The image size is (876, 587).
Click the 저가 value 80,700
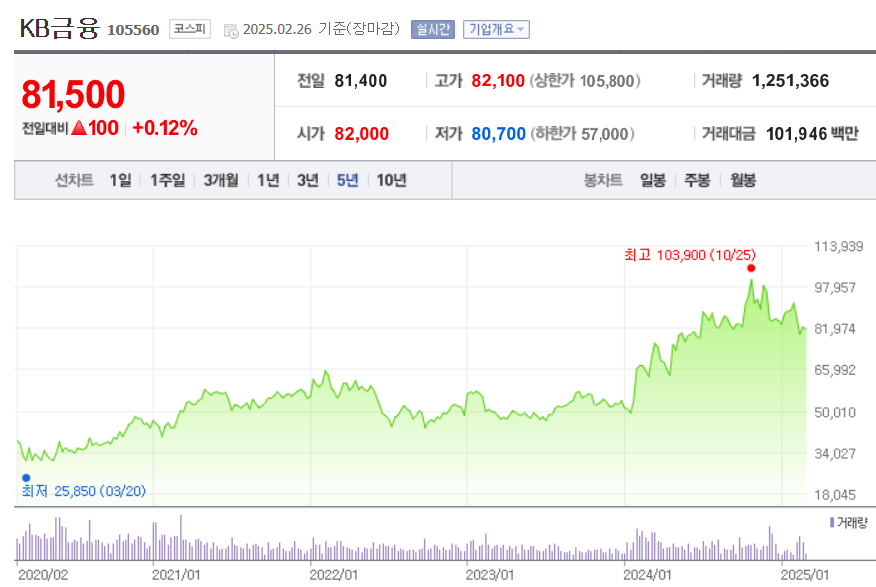point(498,134)
